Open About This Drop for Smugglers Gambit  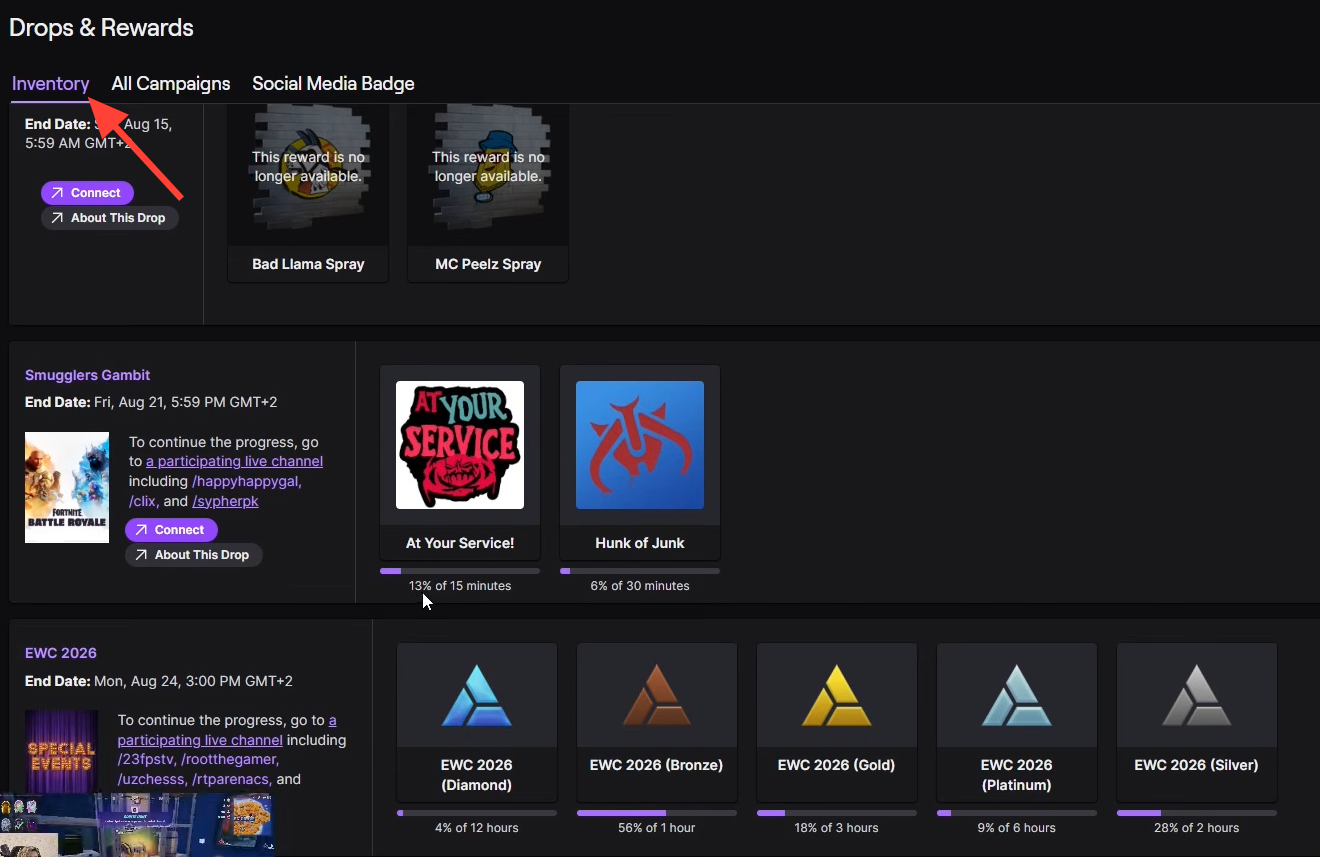tap(194, 555)
